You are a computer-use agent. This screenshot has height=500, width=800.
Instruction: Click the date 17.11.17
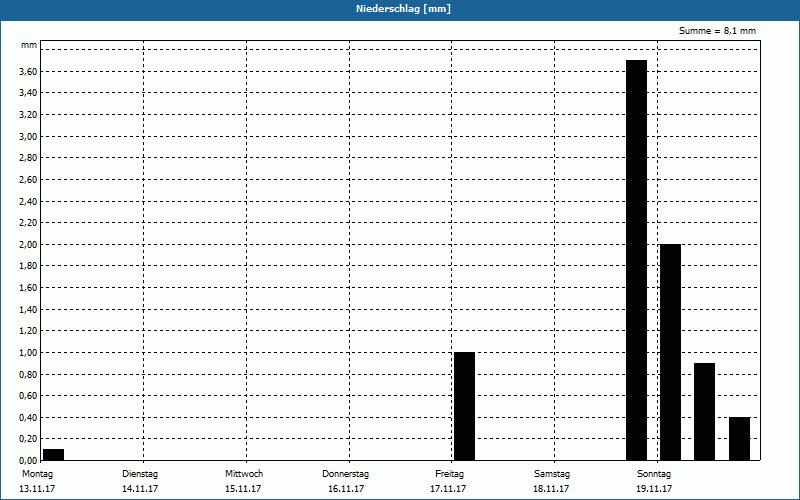[448, 489]
